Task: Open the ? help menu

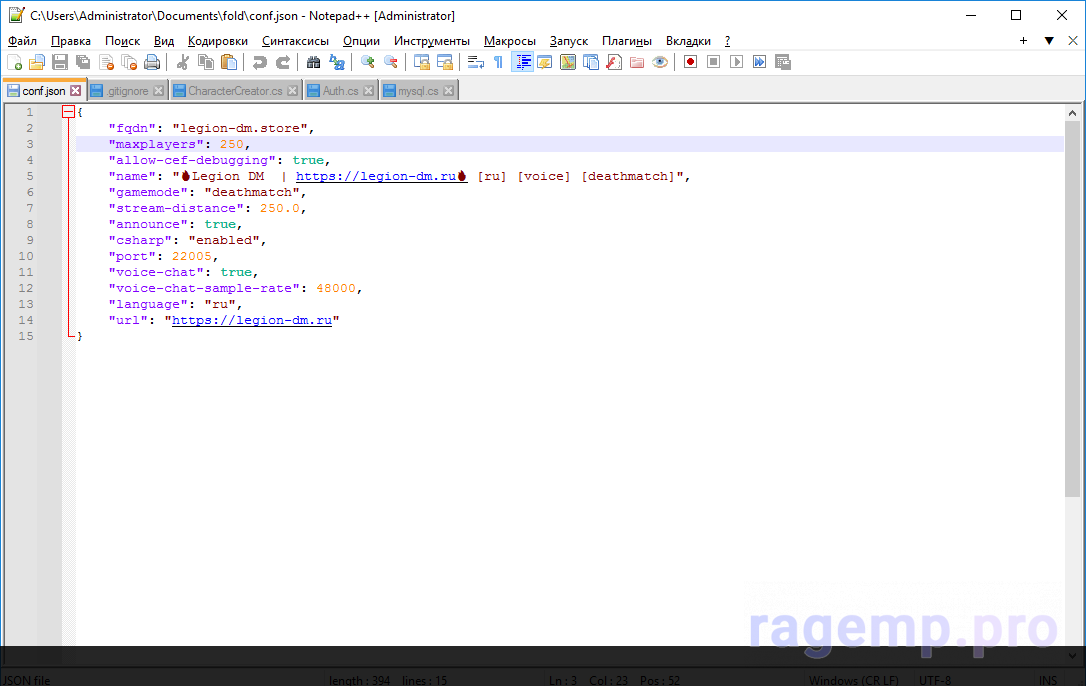Action: pos(727,41)
